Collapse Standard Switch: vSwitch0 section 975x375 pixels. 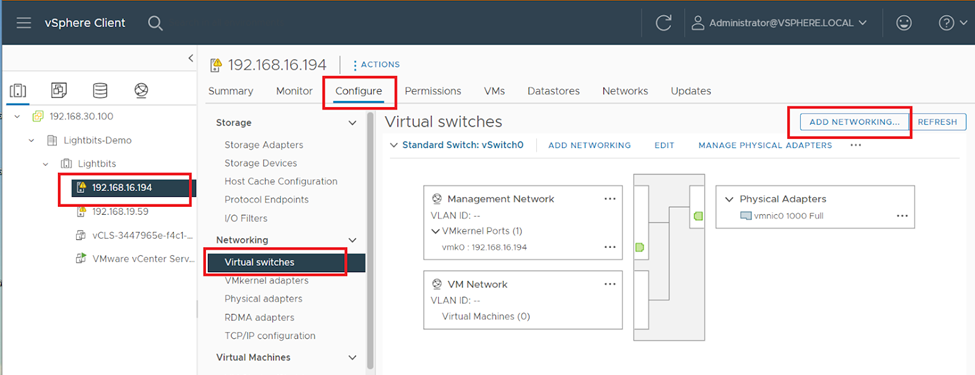[393, 145]
